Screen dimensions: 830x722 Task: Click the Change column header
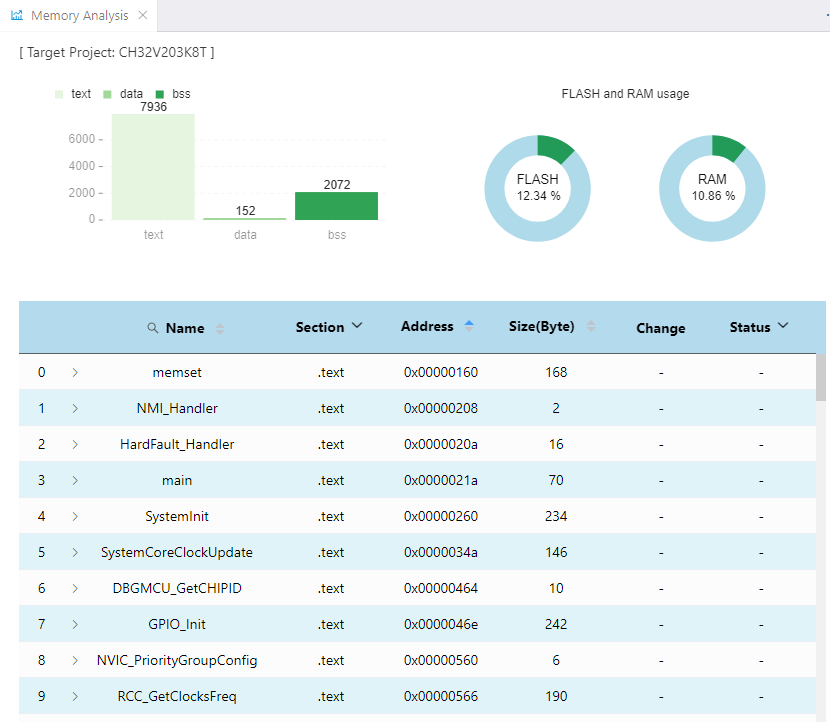(x=661, y=328)
